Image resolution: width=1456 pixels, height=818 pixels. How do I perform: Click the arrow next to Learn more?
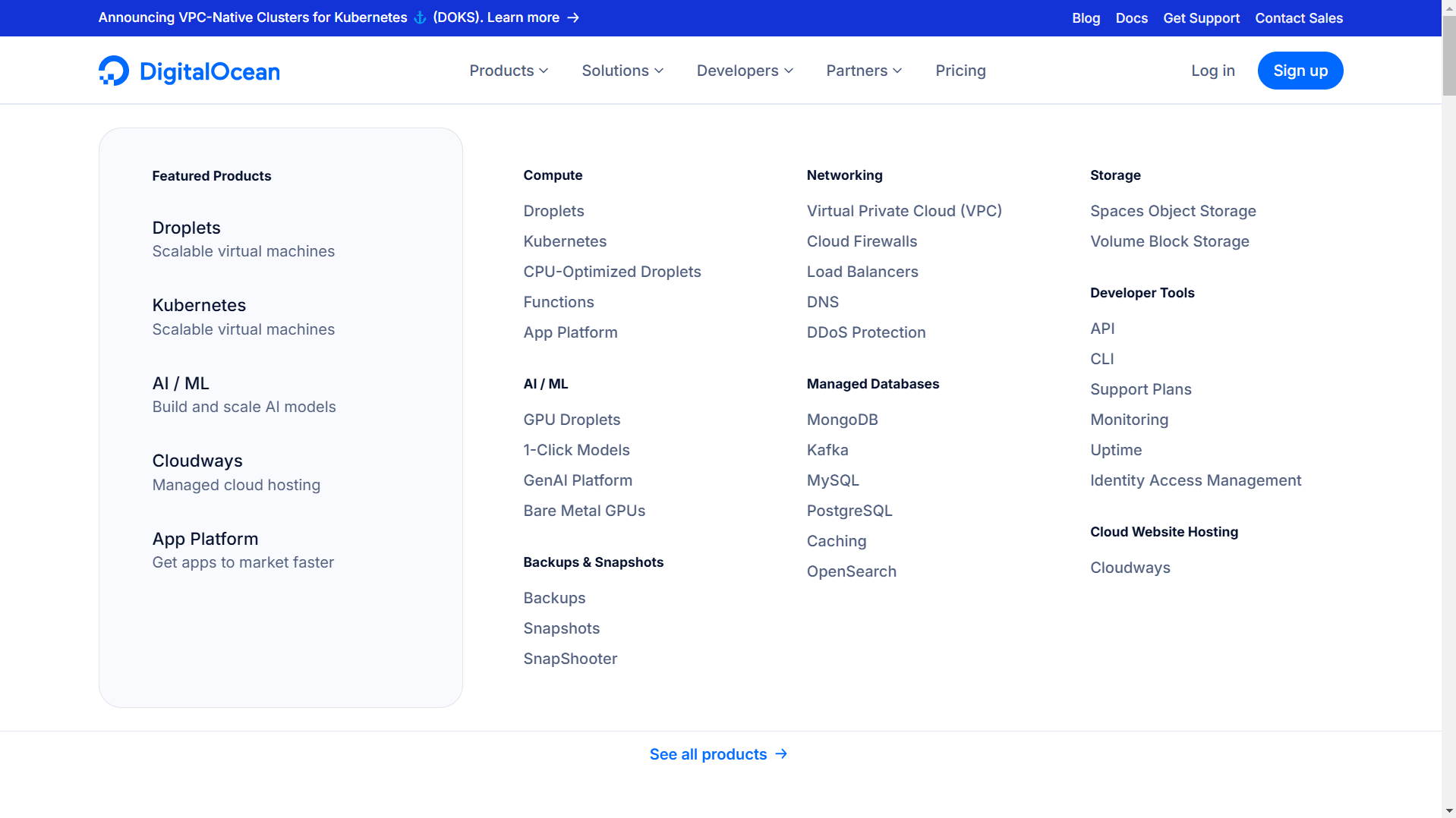point(573,17)
